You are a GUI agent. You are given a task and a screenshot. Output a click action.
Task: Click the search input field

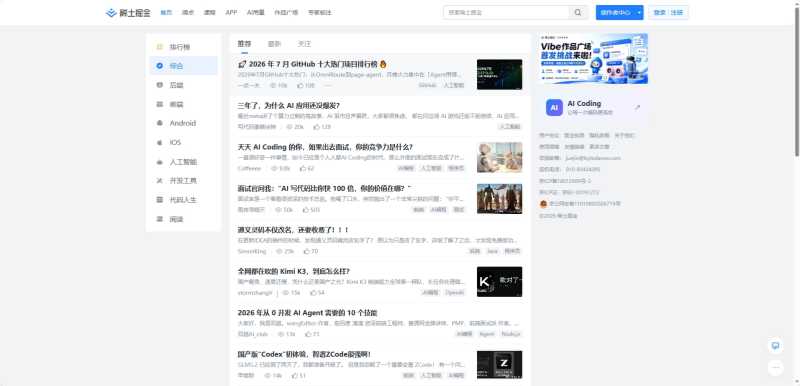tap(506, 13)
